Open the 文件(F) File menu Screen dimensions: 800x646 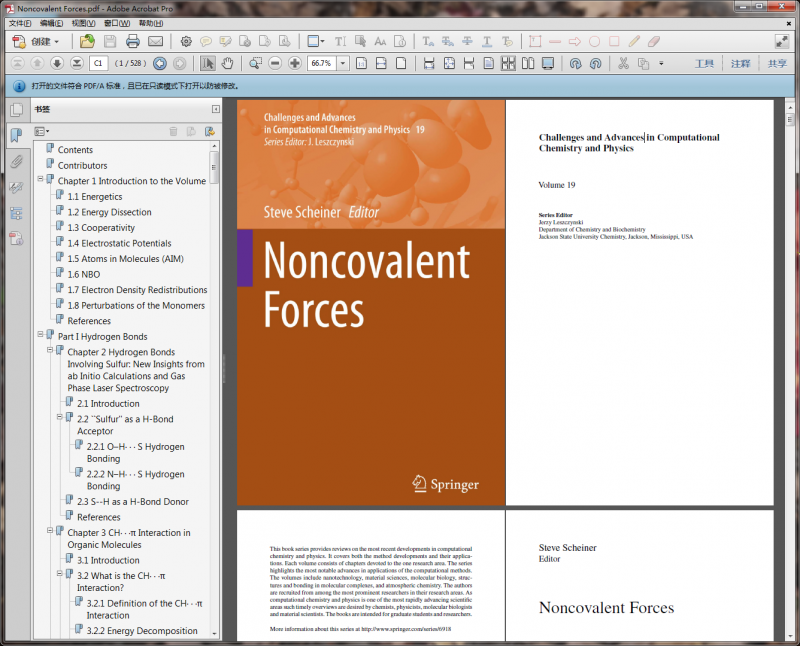[20, 23]
